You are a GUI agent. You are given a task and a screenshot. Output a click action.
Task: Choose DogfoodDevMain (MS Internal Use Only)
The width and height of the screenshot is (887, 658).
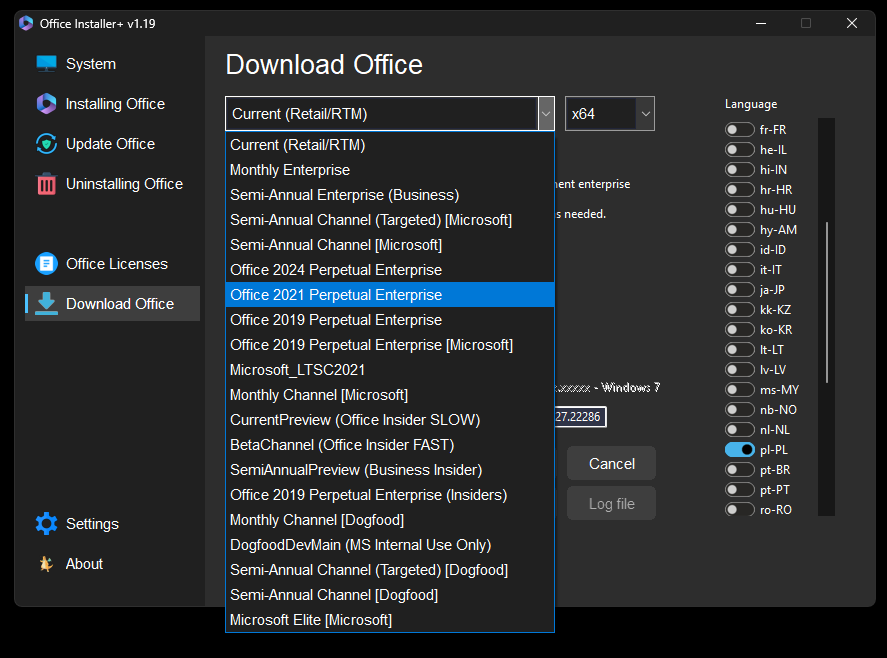pyautogui.click(x=390, y=545)
